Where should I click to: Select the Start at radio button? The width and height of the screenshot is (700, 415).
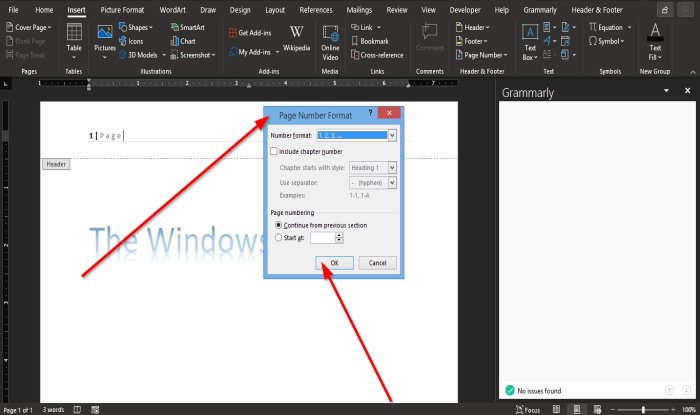(279, 237)
